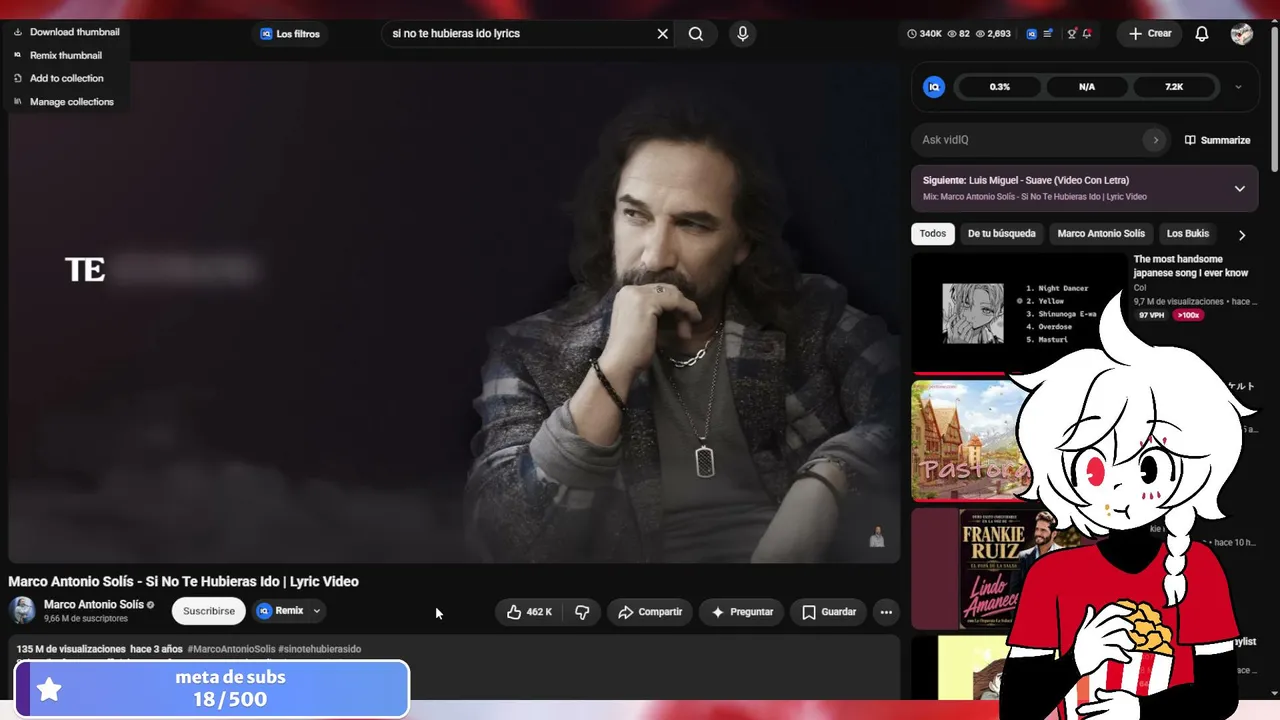Click the 0.3% vidIQ stat pill
The width and height of the screenshot is (1280, 720).
tap(1000, 87)
